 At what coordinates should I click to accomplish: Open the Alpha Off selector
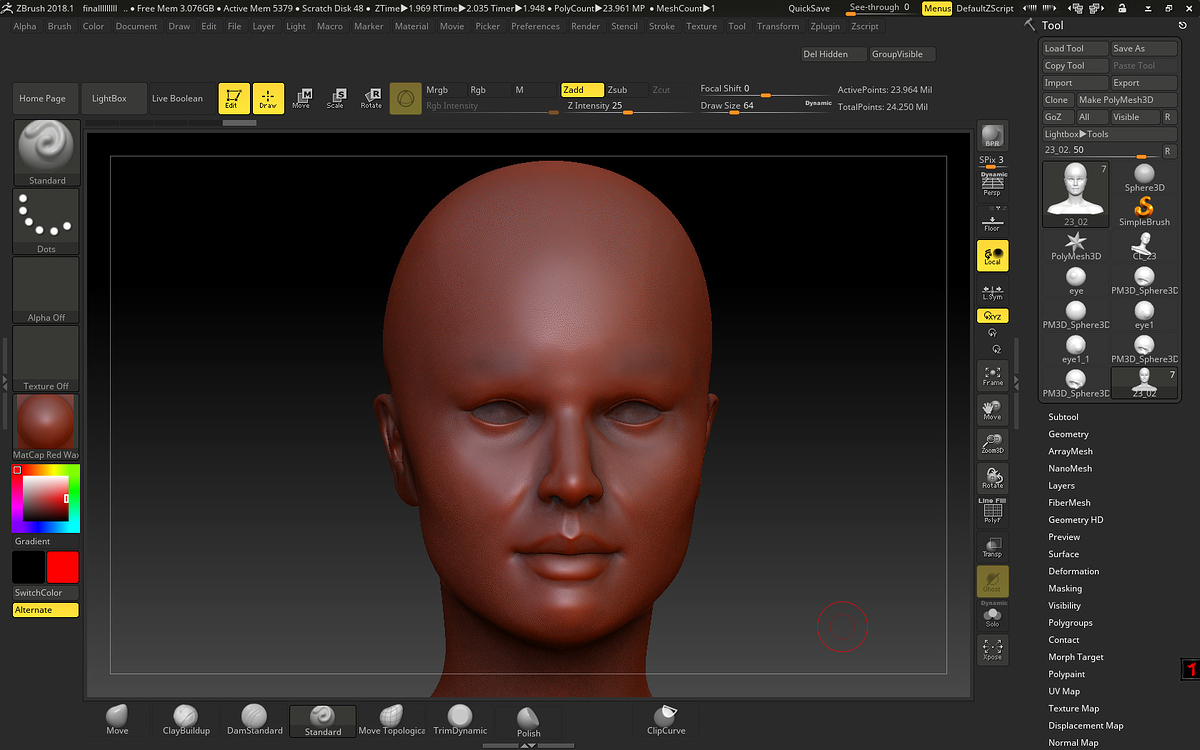point(46,290)
